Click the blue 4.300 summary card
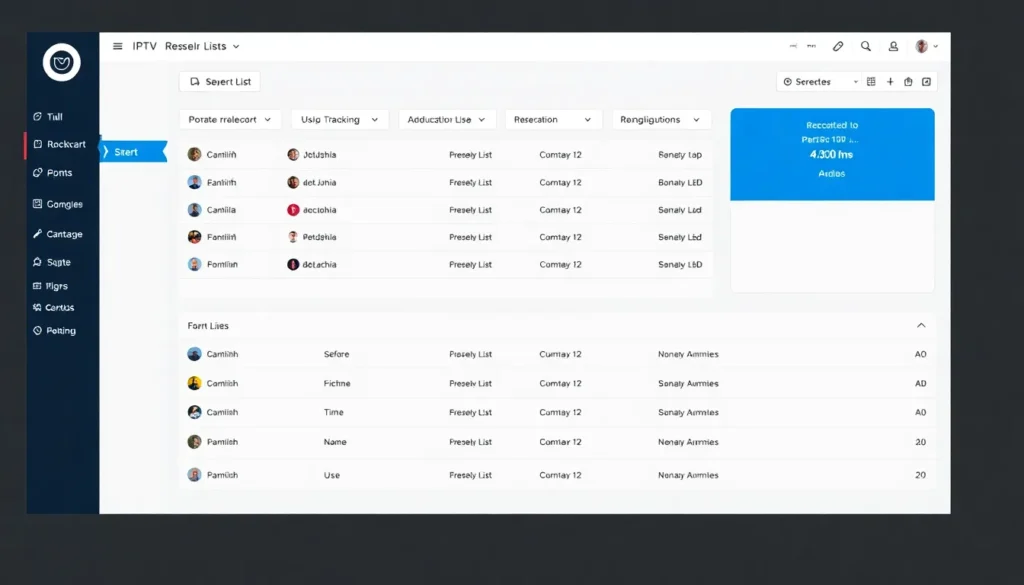 (x=832, y=154)
